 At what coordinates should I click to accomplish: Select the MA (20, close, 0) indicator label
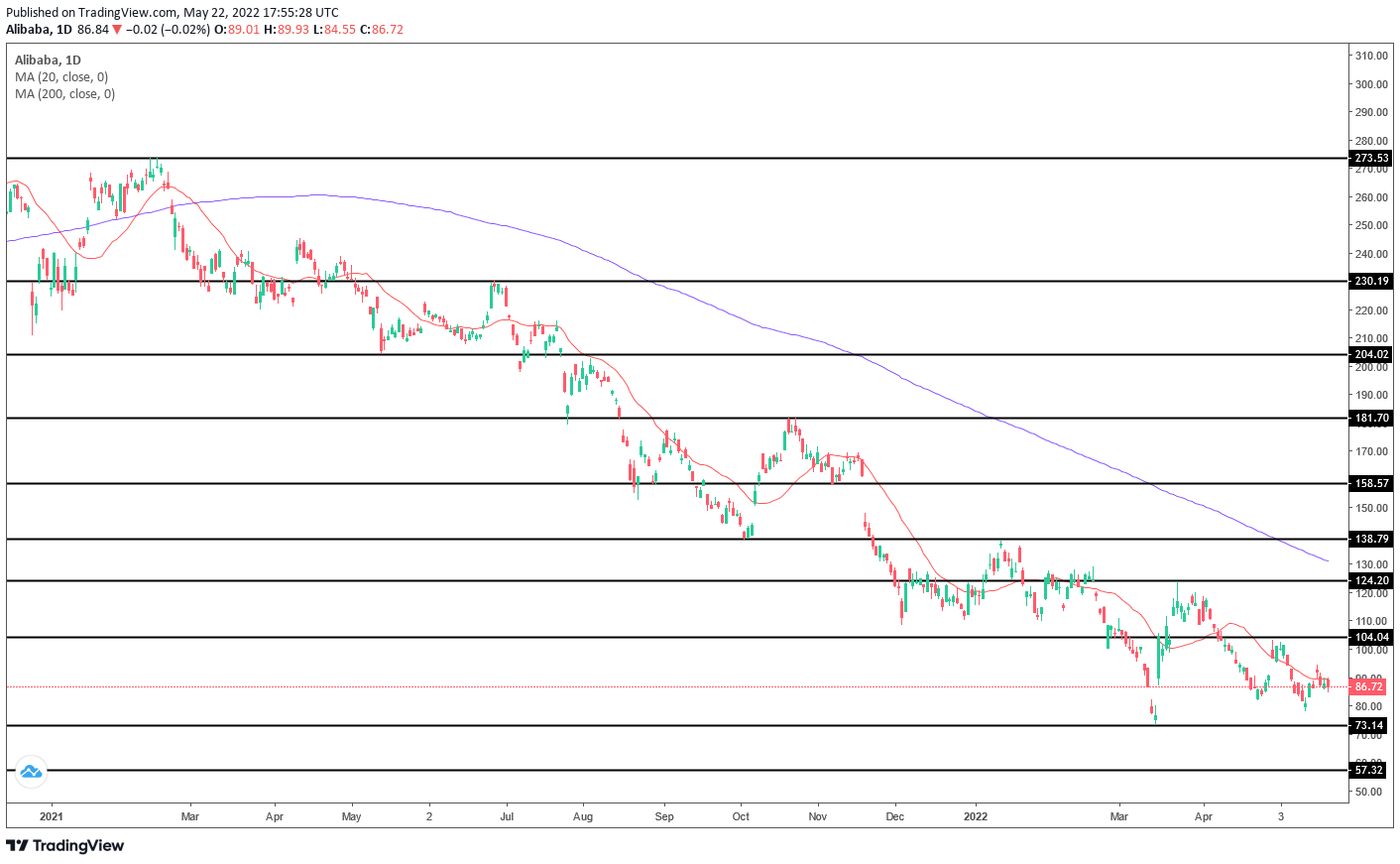click(x=61, y=77)
